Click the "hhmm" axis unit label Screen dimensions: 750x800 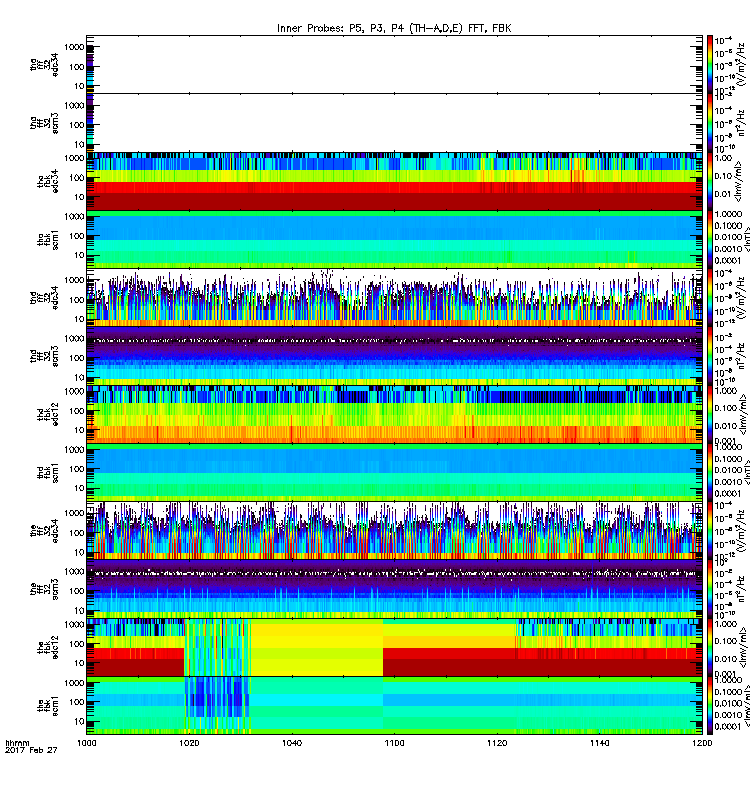(17, 743)
